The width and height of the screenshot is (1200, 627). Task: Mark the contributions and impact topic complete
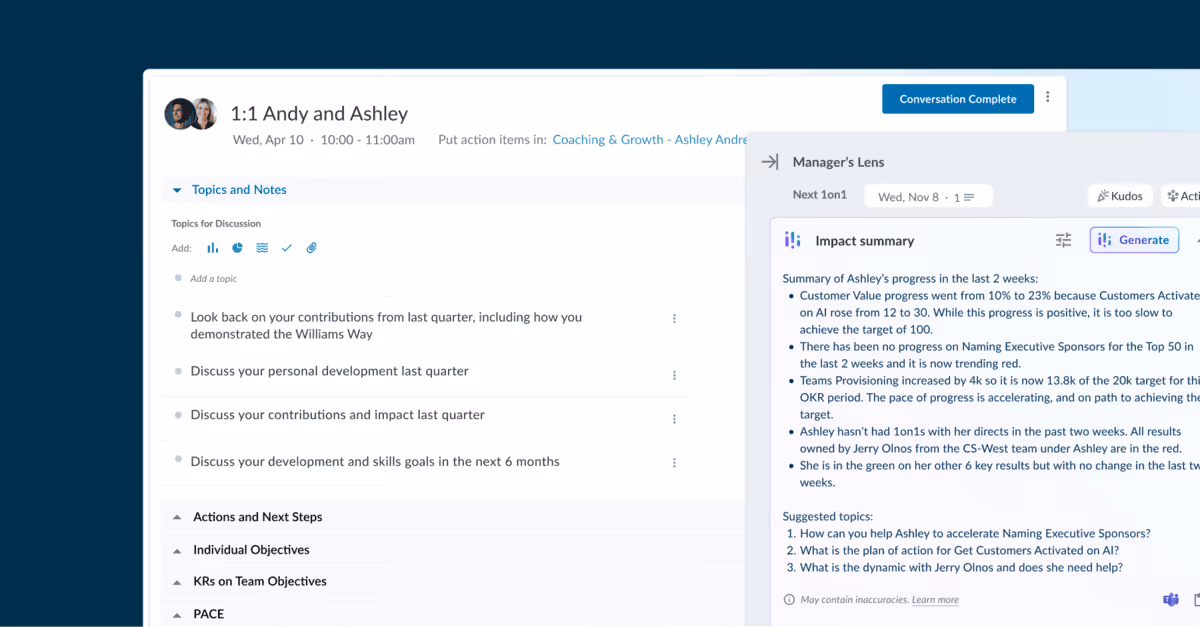pyautogui.click(x=177, y=414)
